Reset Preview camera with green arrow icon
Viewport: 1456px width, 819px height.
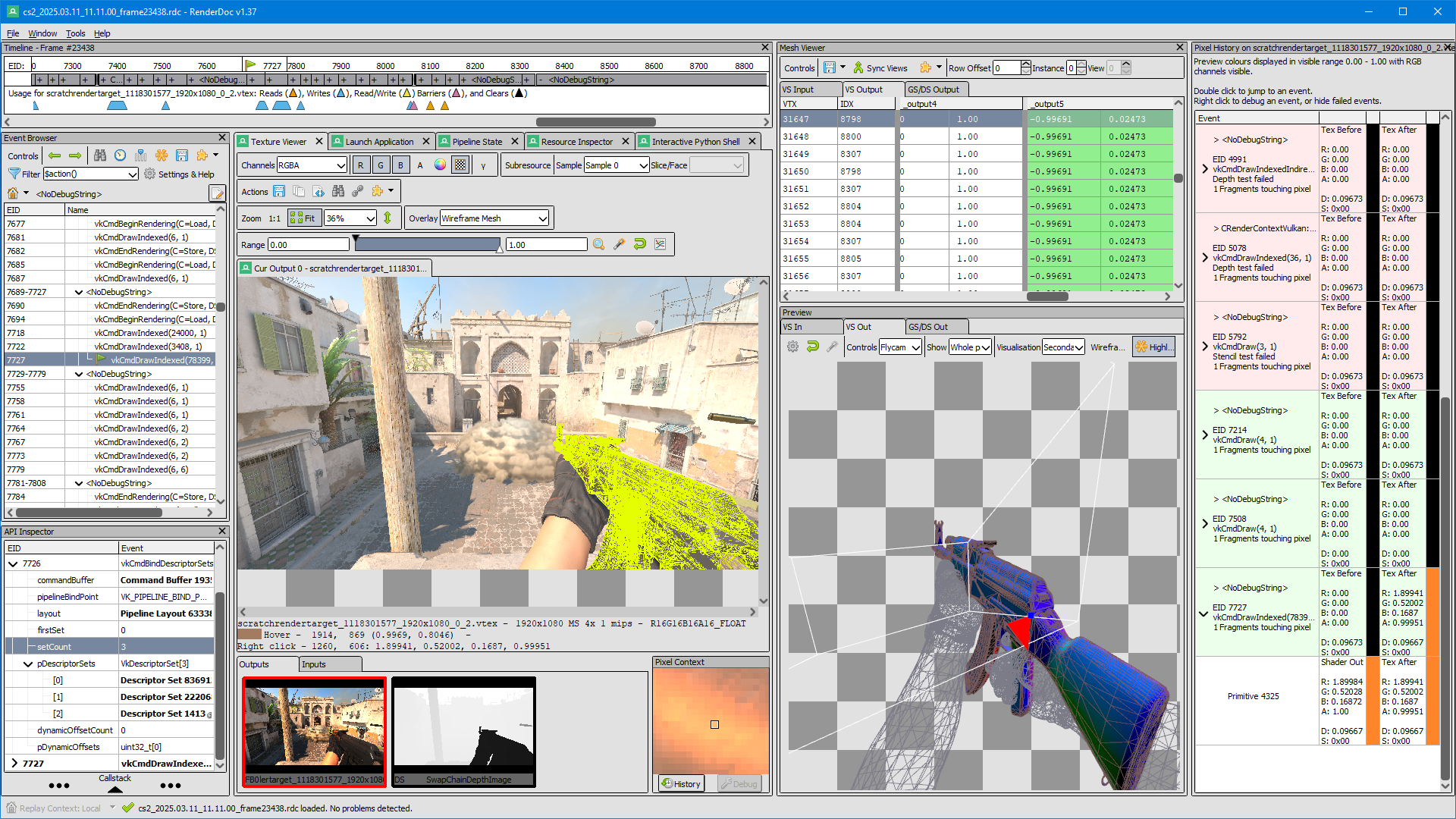[813, 347]
